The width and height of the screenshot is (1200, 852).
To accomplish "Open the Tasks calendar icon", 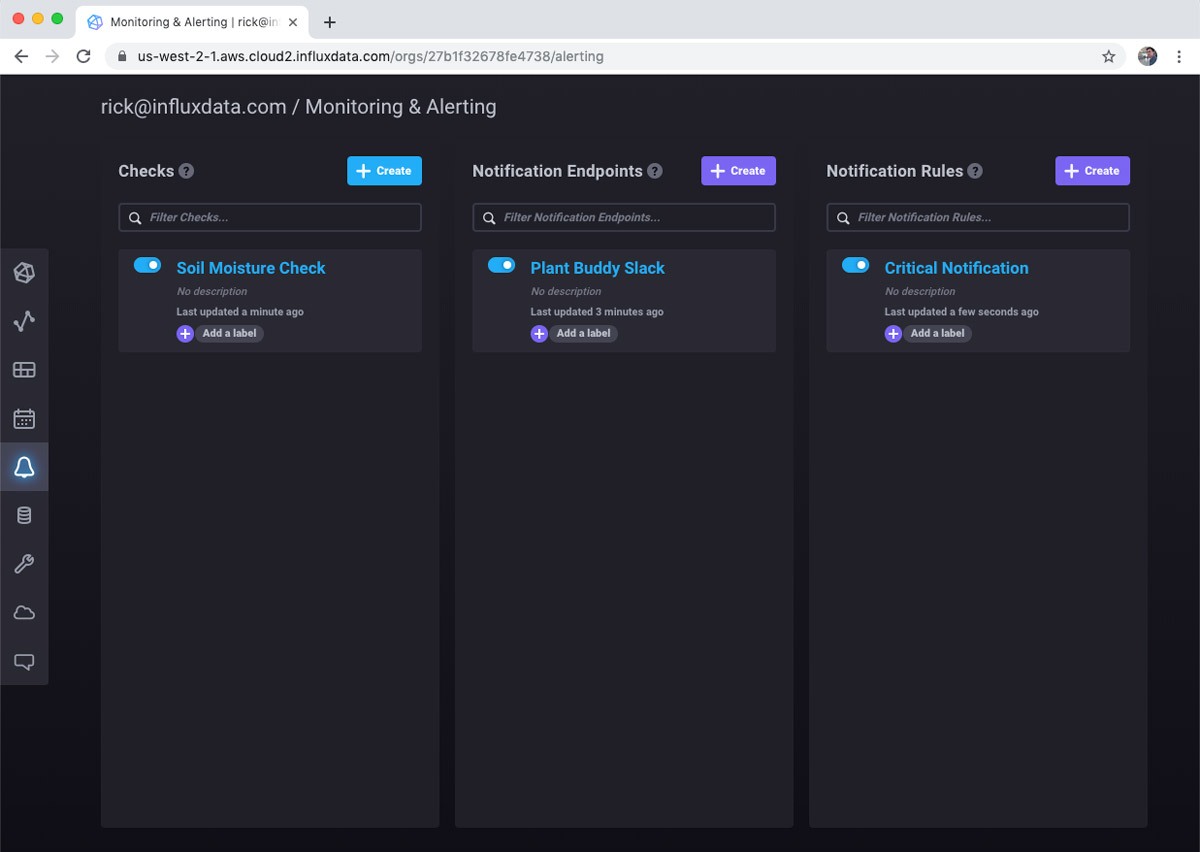I will coord(24,418).
